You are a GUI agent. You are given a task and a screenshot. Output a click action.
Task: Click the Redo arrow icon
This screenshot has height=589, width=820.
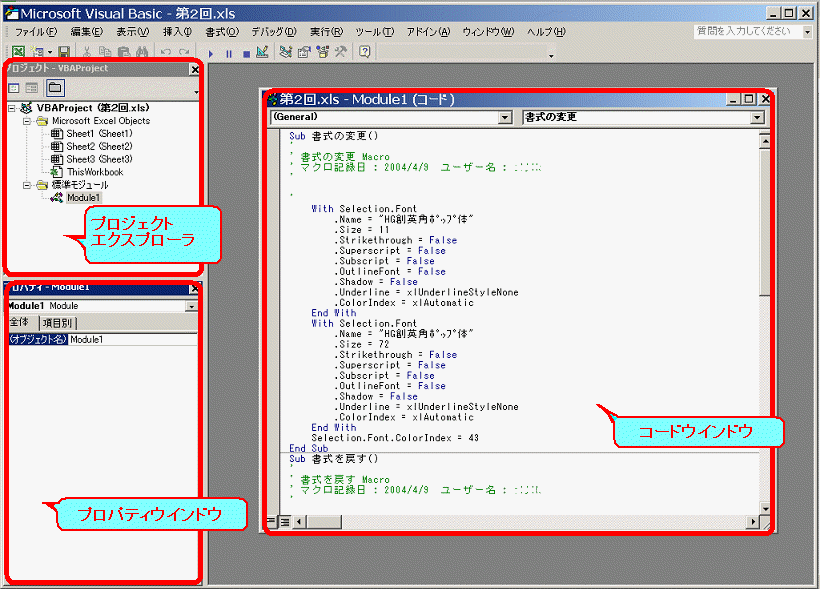(184, 52)
